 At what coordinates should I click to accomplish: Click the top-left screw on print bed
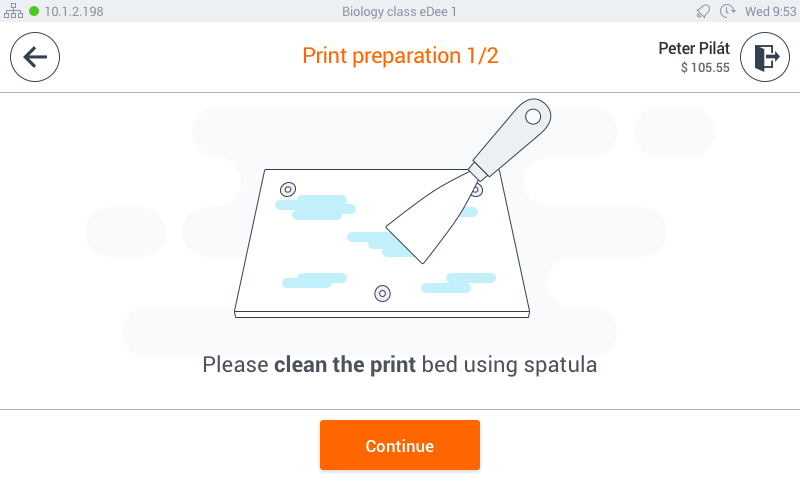(x=288, y=189)
